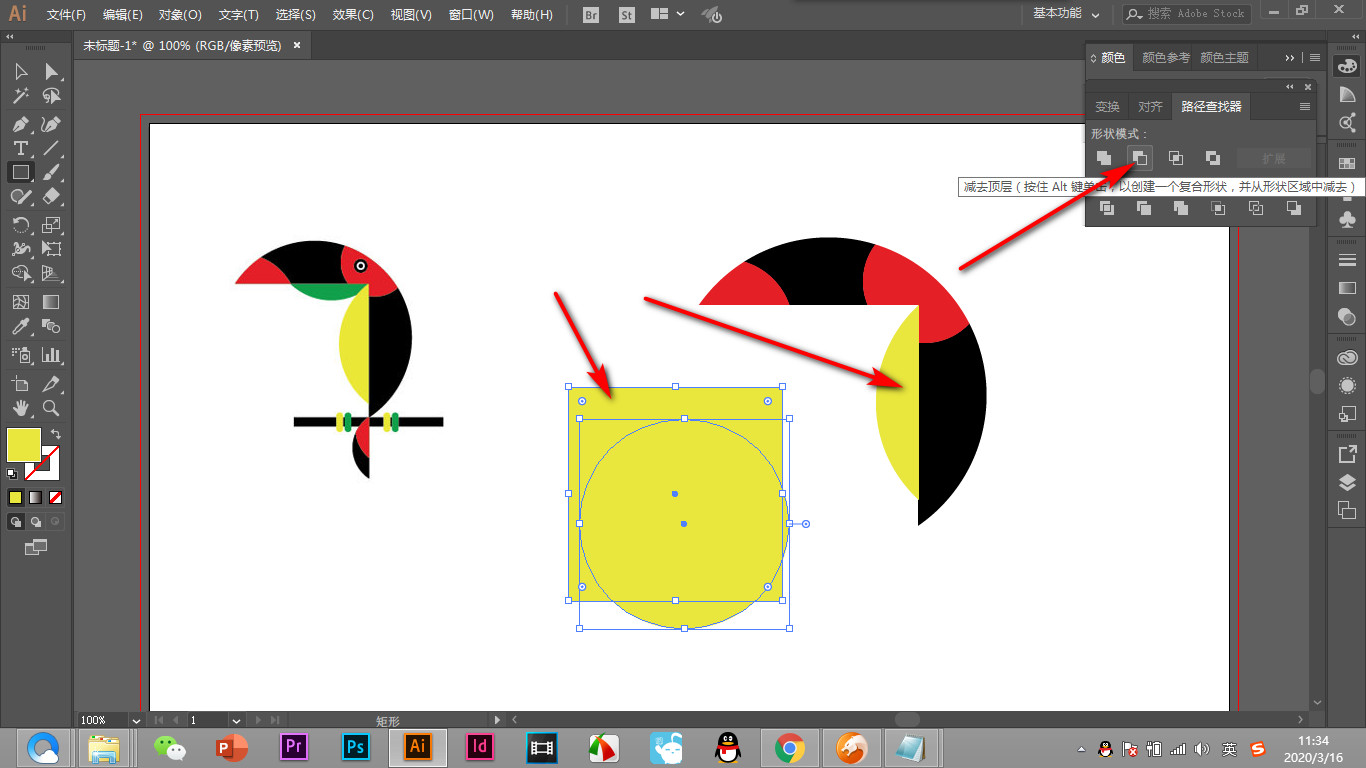
Task: Swap fill and stroke colors
Action: [56, 434]
